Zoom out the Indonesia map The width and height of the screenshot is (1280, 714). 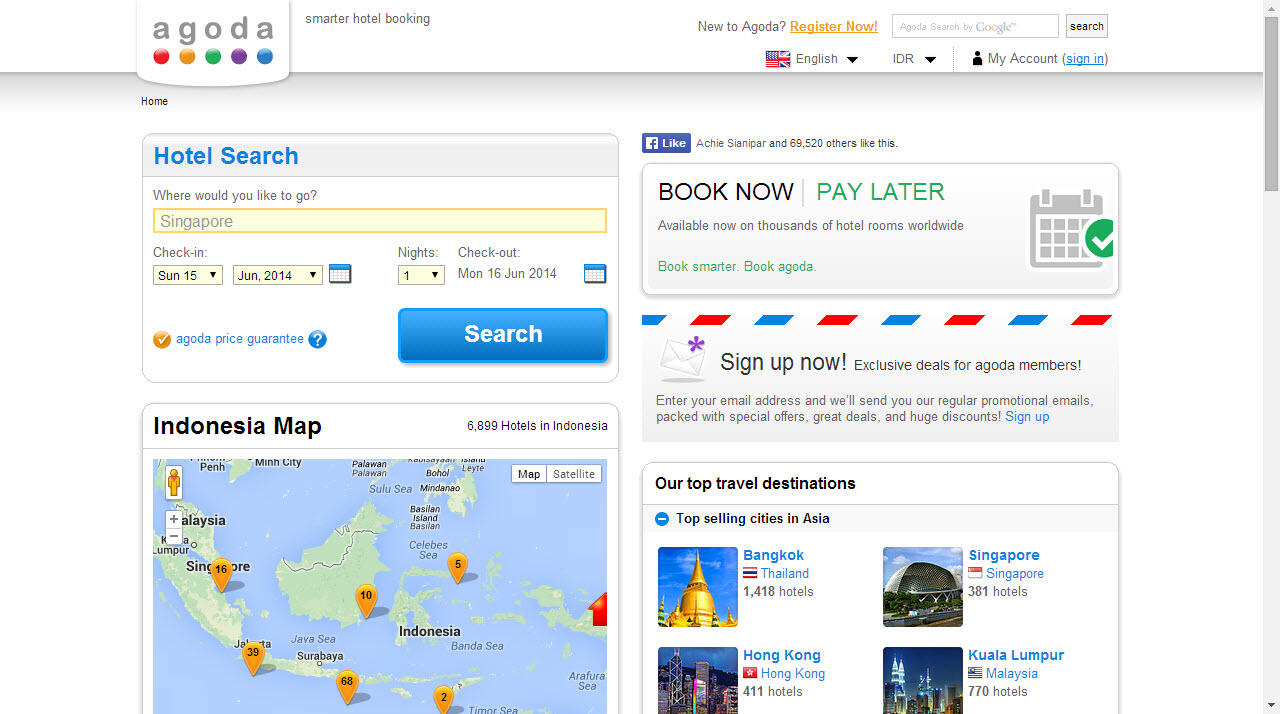[174, 536]
